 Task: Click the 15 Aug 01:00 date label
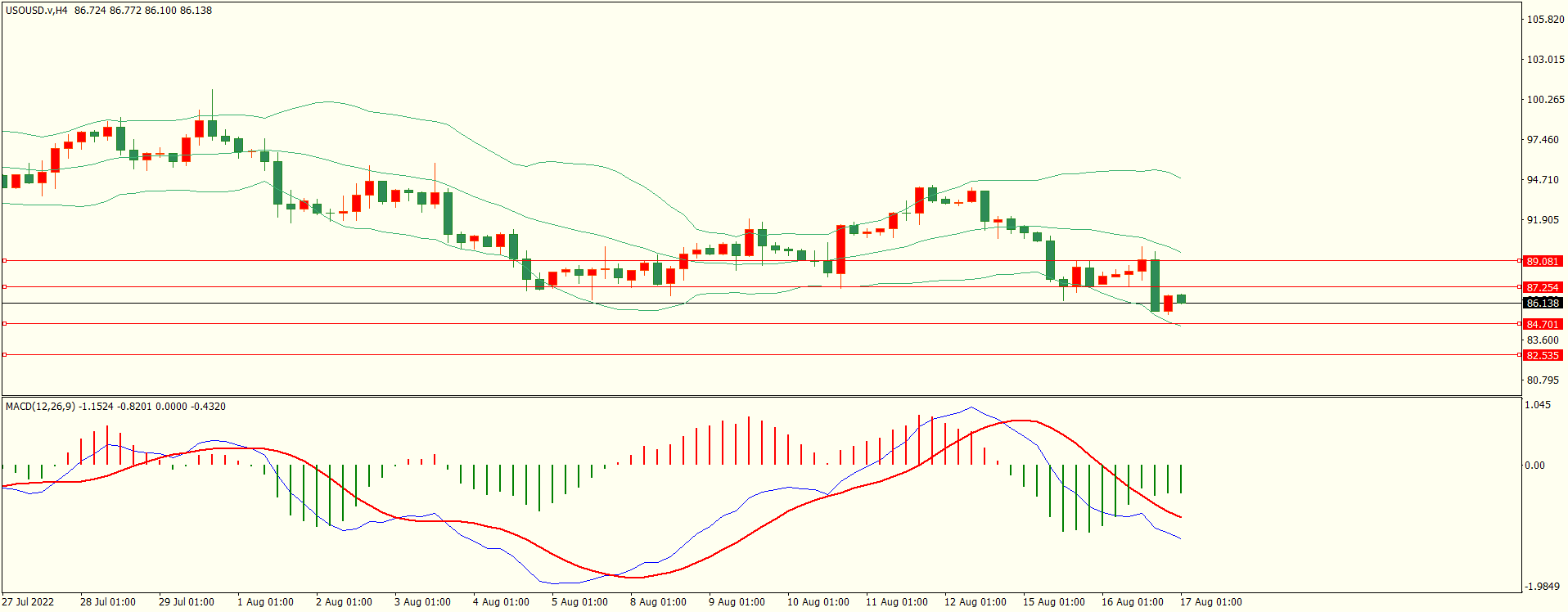coord(1053,602)
